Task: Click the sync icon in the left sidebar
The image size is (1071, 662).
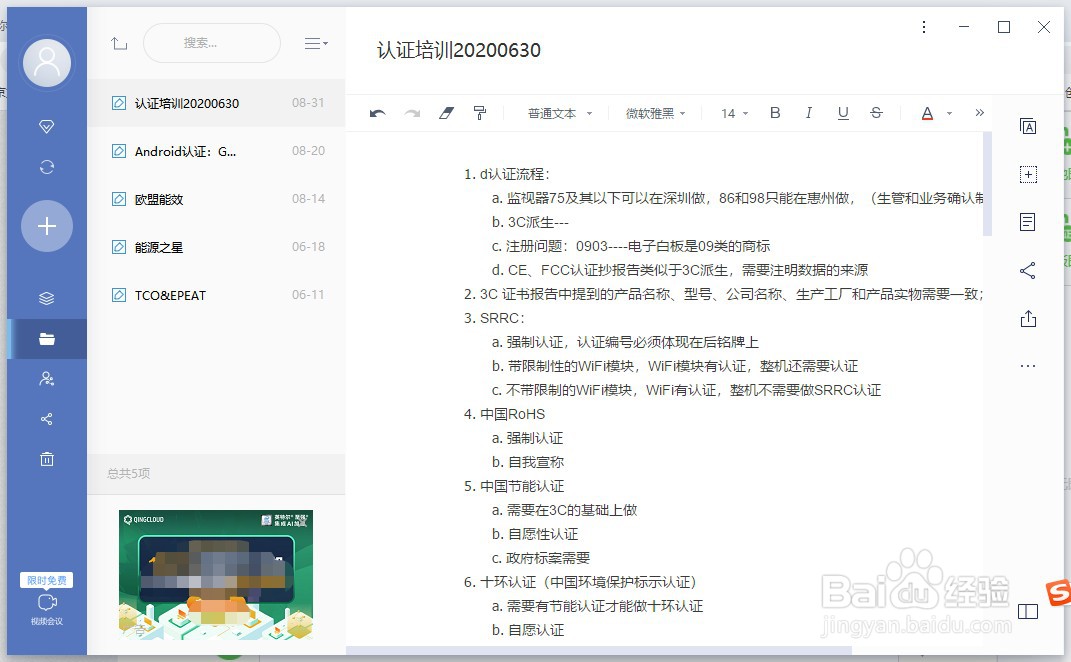Action: [46, 166]
